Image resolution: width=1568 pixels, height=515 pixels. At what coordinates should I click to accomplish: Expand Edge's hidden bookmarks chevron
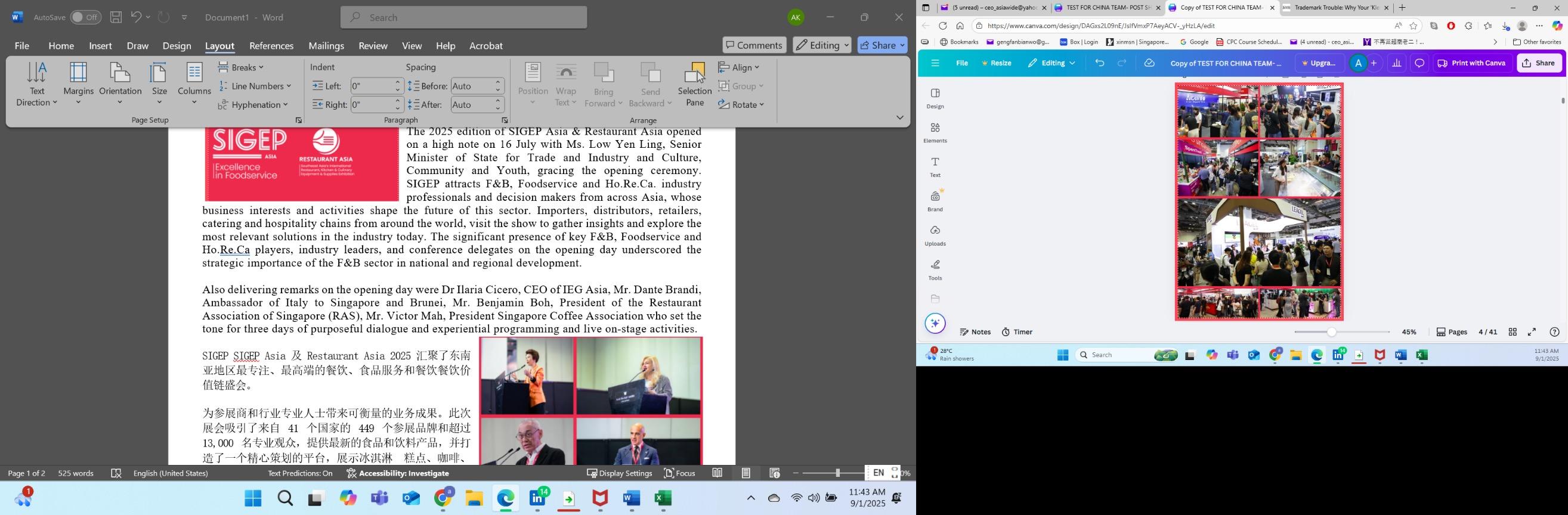[x=1495, y=42]
